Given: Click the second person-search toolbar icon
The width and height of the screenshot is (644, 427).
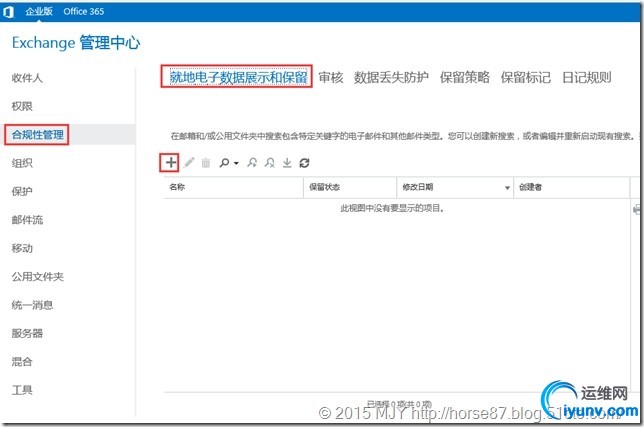Looking at the screenshot, I should 269,163.
